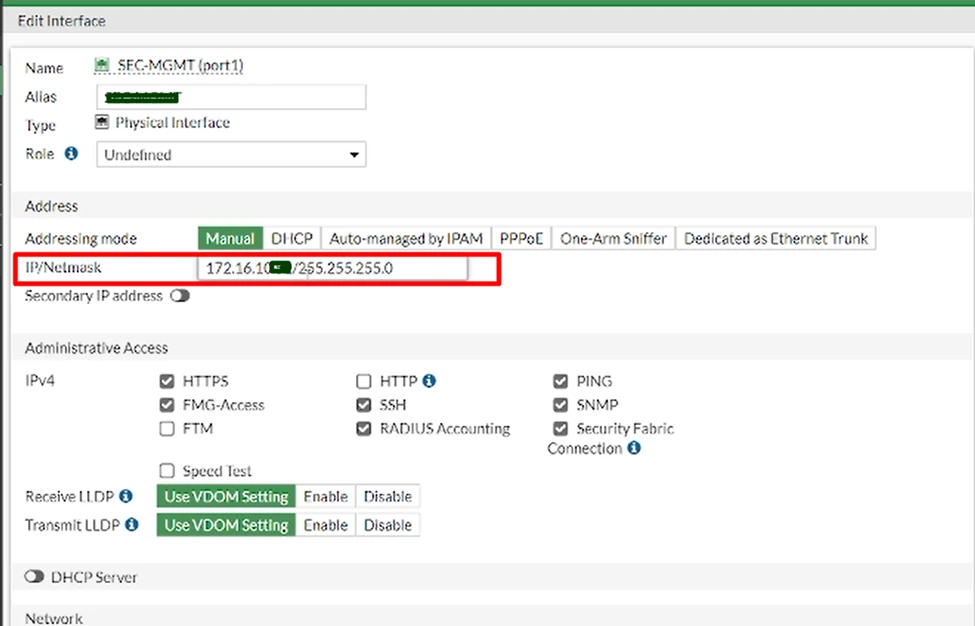Switch addressing mode to DHCP
The image size is (975, 626).
[291, 238]
